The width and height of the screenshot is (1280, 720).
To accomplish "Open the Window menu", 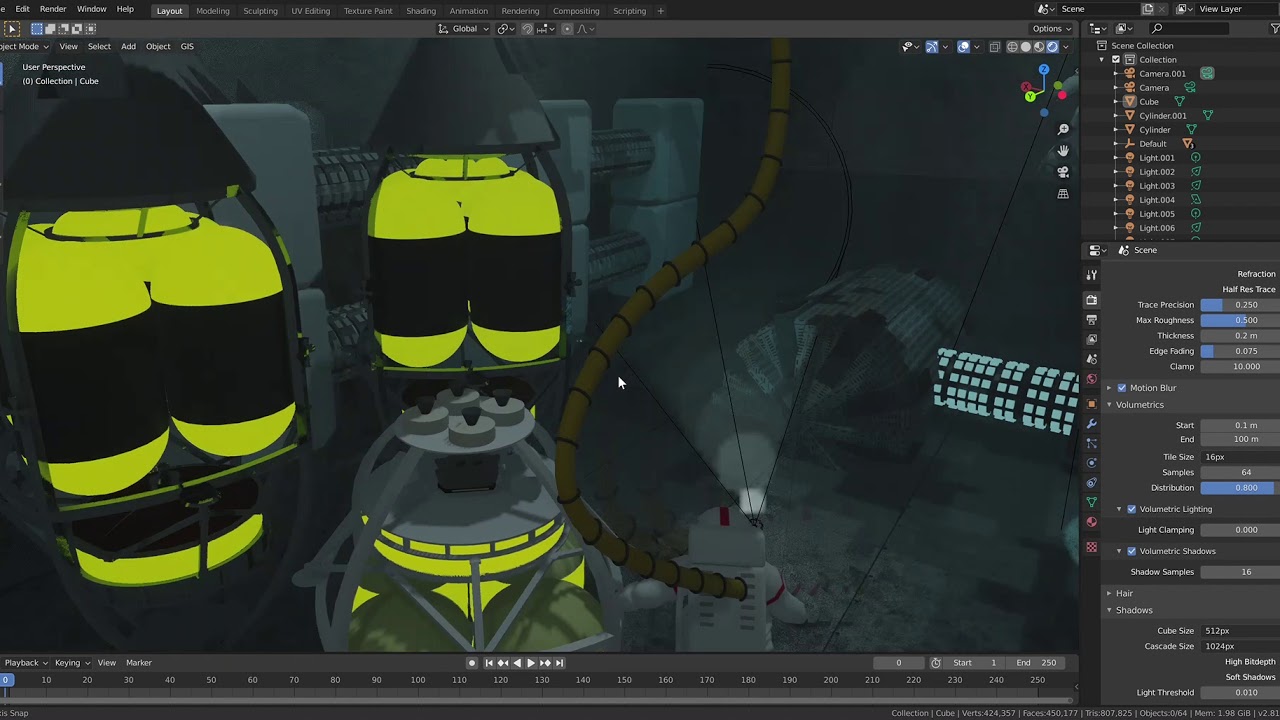I will tap(91, 9).
